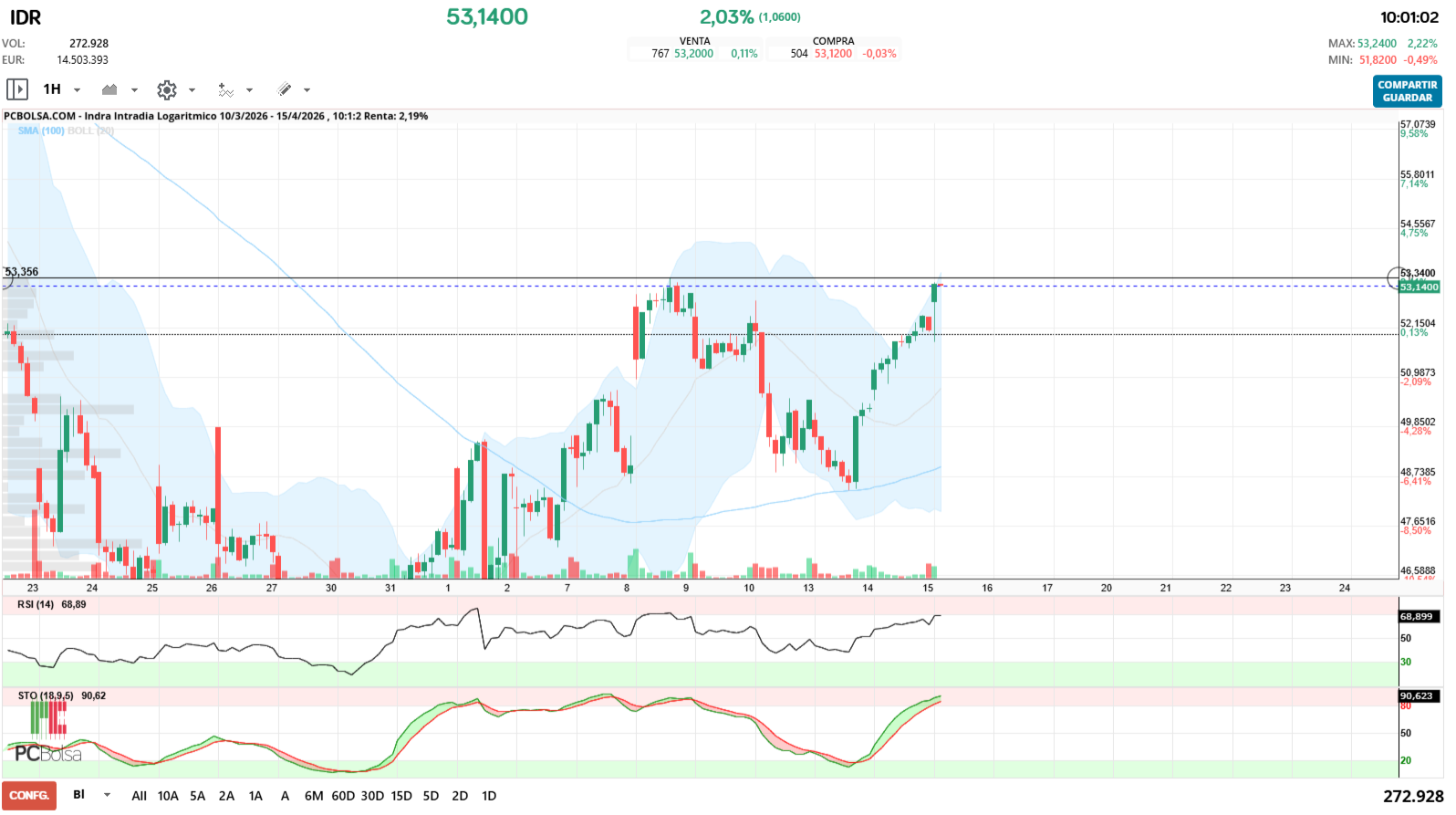Toggle the BOLL (20) indicator label

[x=91, y=131]
